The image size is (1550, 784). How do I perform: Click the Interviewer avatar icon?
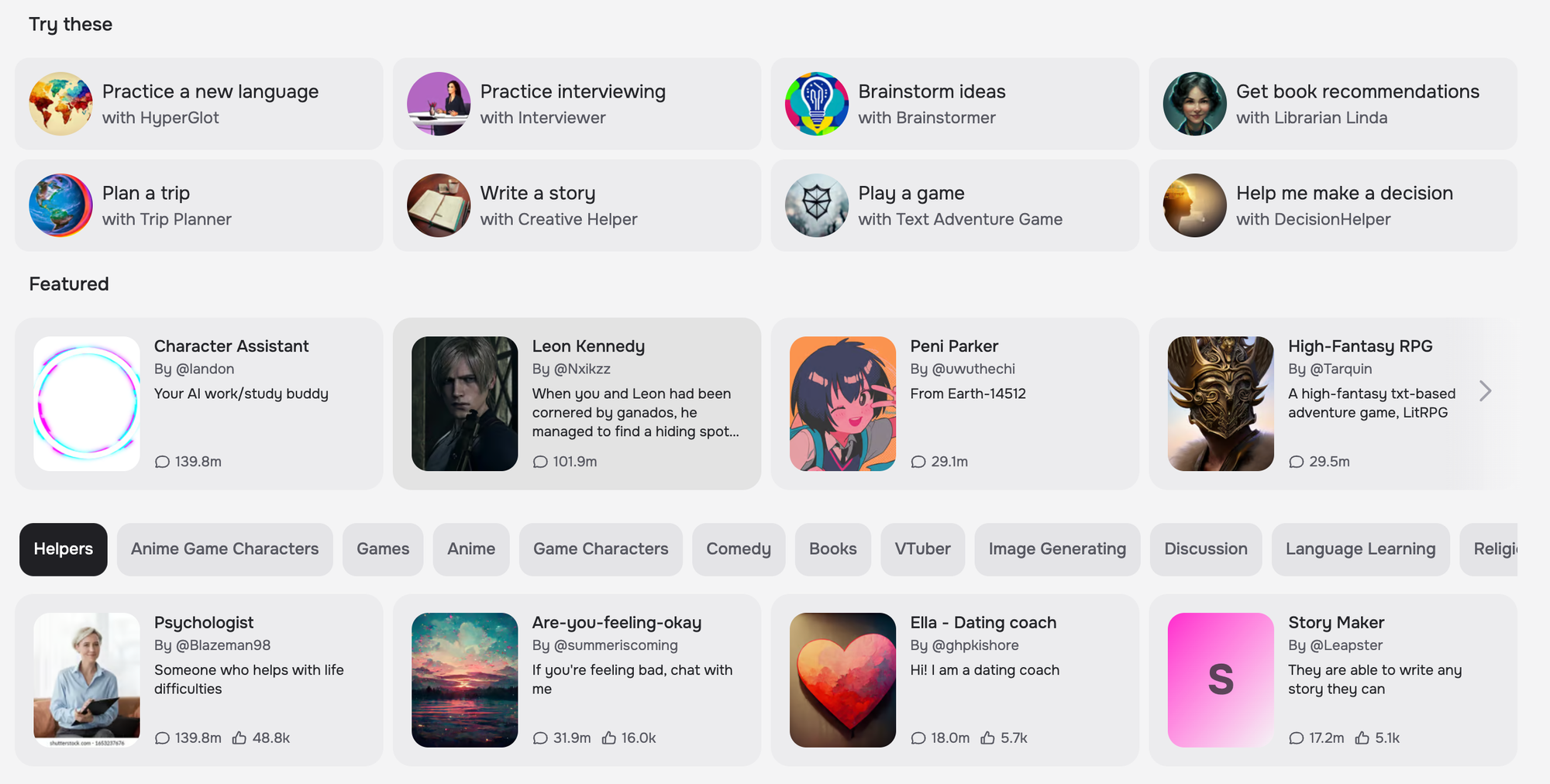click(x=439, y=104)
